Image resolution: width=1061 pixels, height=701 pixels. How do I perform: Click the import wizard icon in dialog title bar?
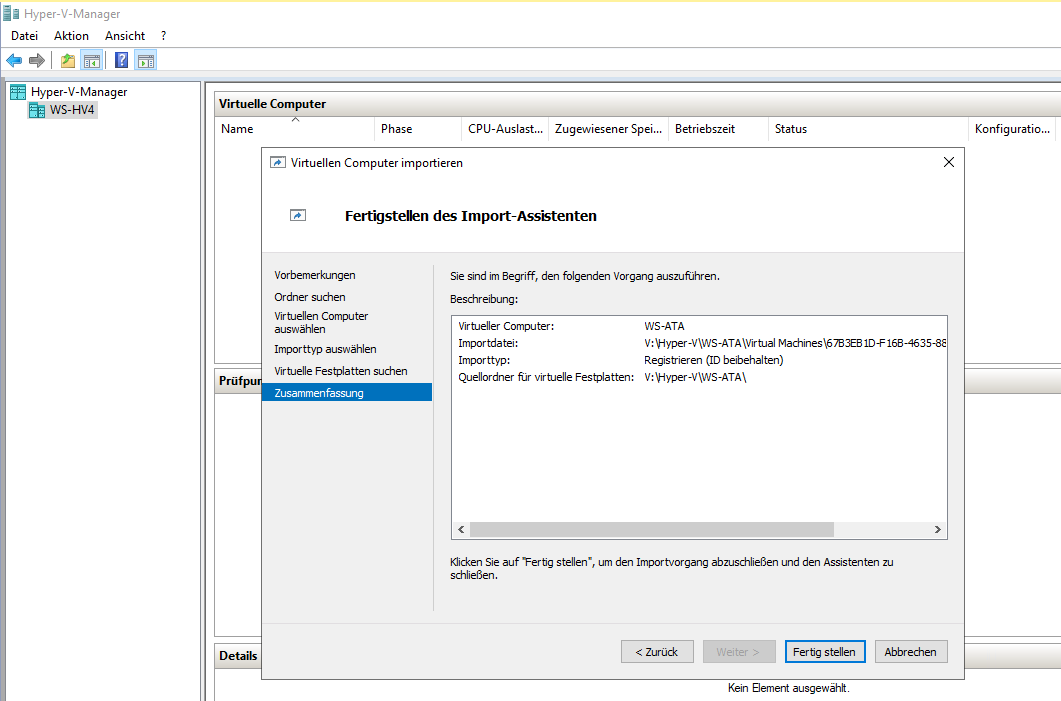click(277, 162)
